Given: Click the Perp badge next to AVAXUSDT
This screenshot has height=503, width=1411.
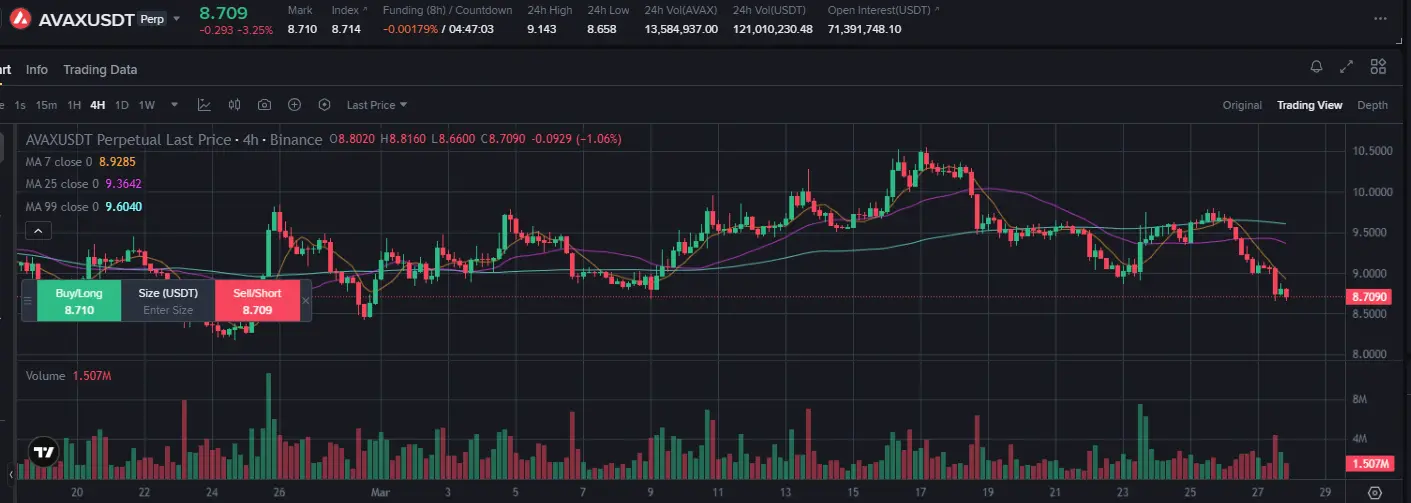Looking at the screenshot, I should (x=152, y=19).
